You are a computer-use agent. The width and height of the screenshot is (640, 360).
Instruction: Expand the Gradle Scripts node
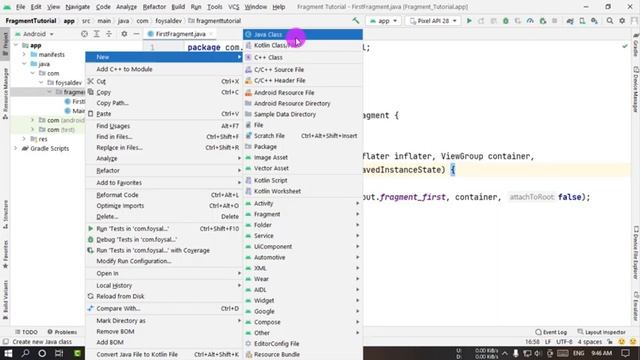(16, 149)
